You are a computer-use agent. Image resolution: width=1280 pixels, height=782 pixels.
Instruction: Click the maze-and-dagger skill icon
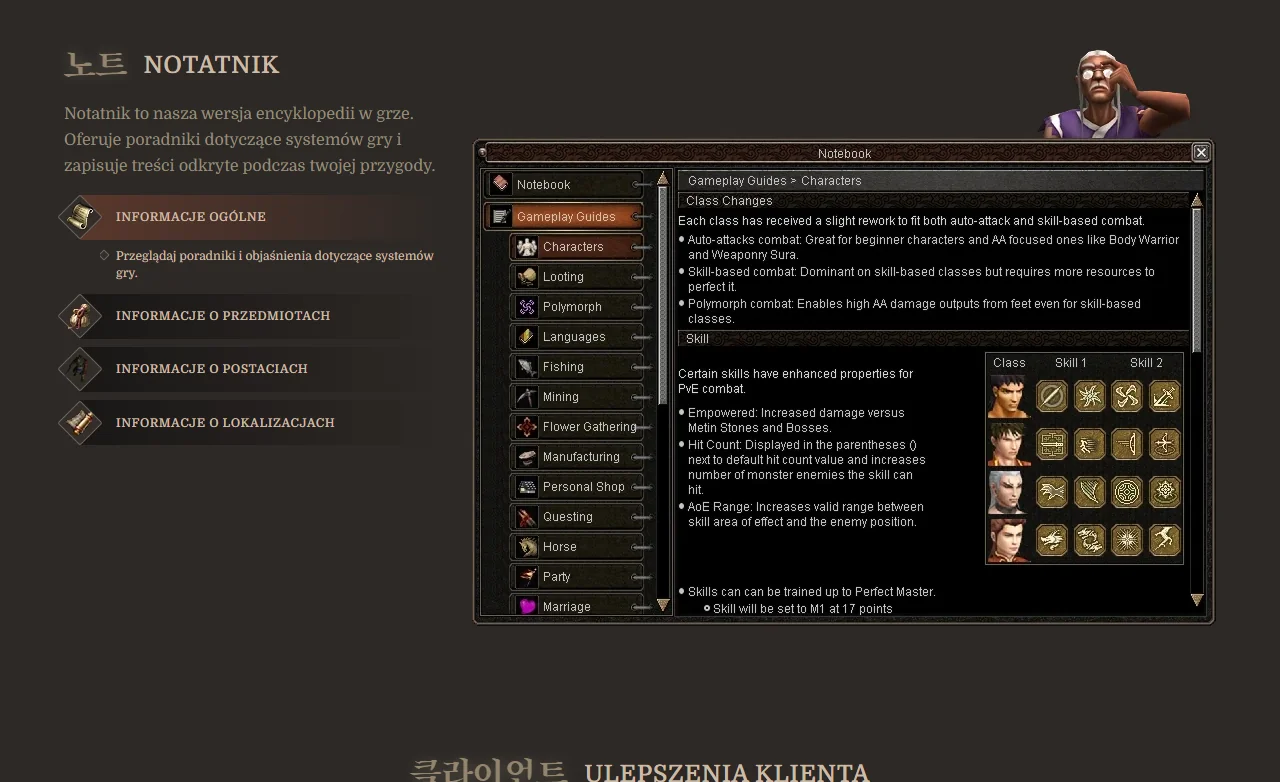(x=1052, y=444)
